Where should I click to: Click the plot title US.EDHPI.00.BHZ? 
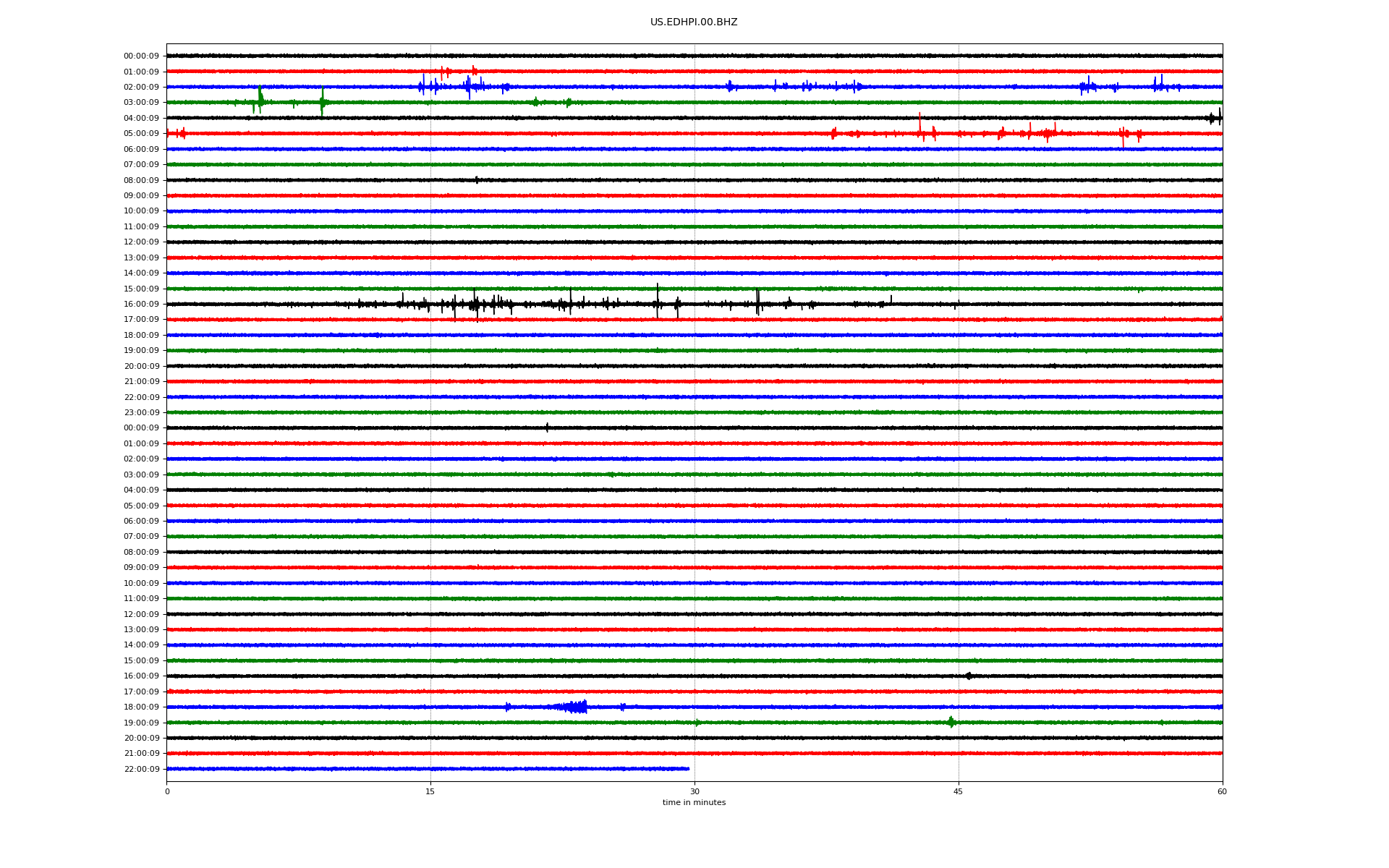tap(693, 22)
